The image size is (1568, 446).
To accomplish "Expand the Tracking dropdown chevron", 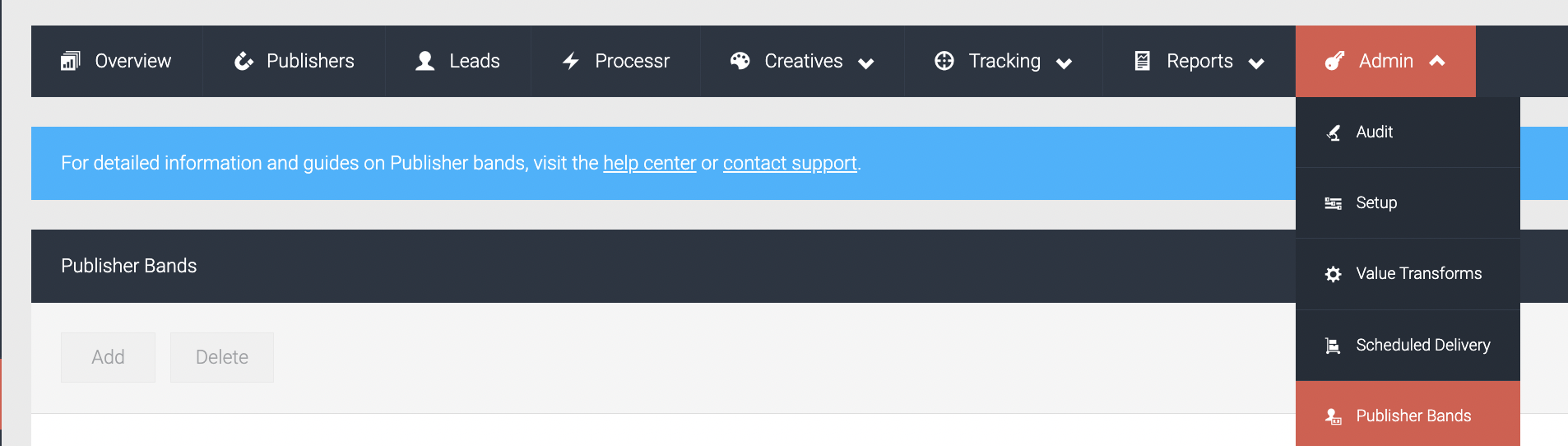I will pos(1064,63).
